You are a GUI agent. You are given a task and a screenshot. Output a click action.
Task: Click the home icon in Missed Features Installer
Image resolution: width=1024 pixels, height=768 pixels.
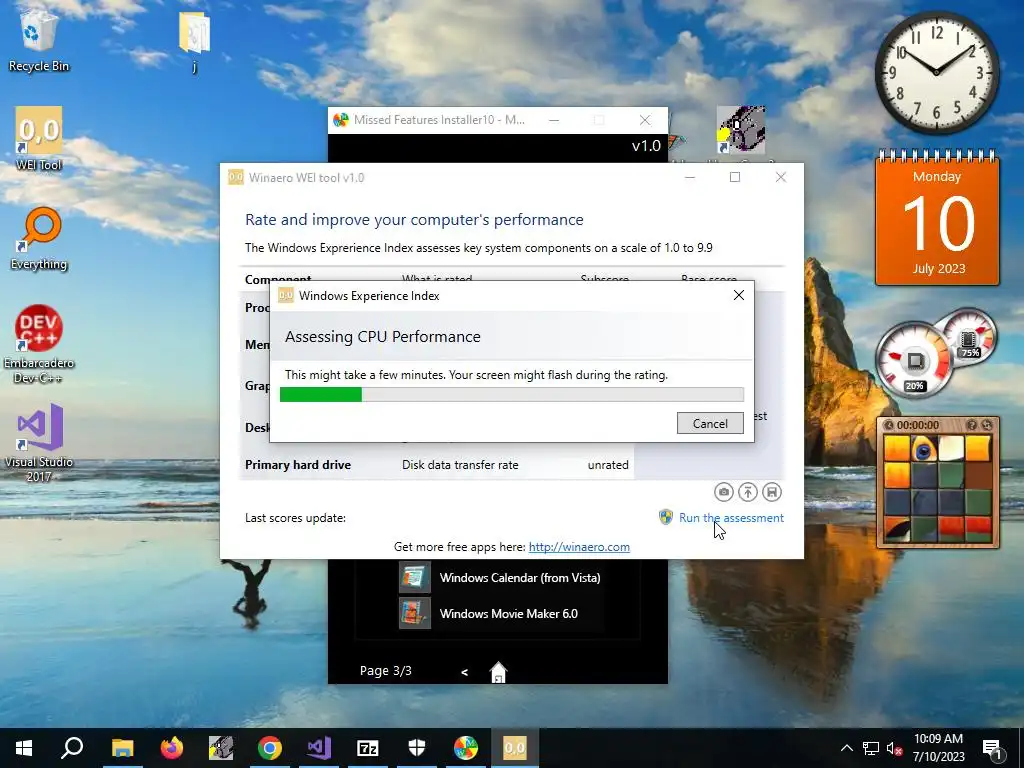coord(498,671)
